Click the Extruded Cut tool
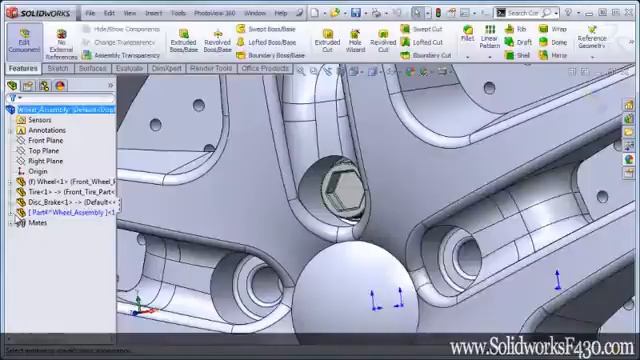 point(327,41)
